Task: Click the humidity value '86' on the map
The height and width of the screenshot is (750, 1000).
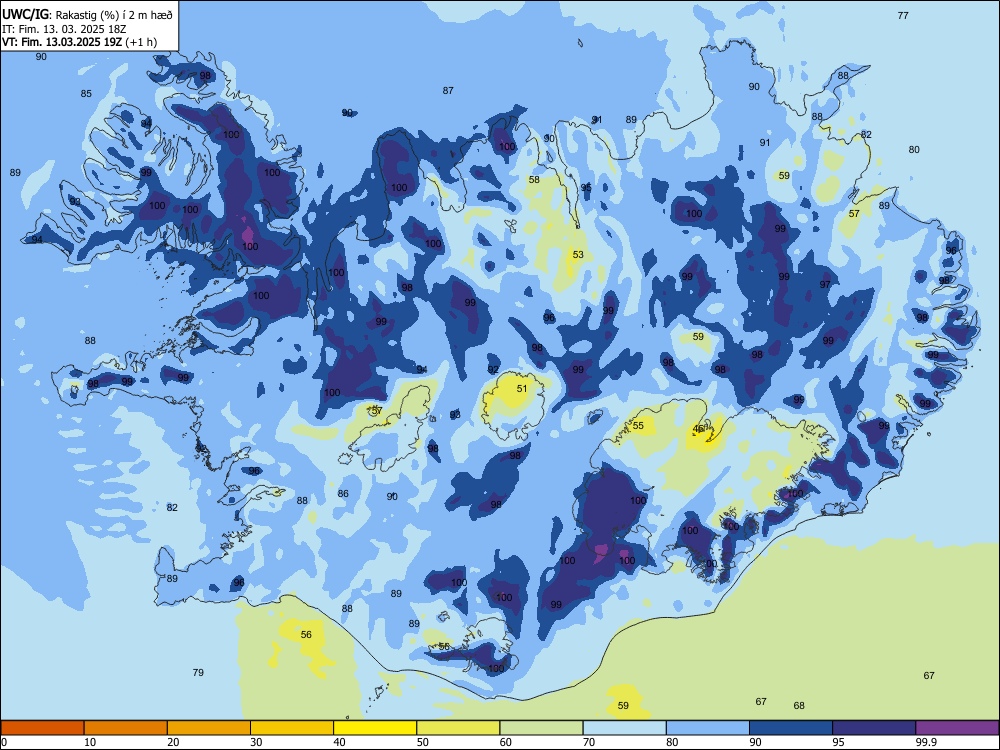Action: click(x=343, y=494)
